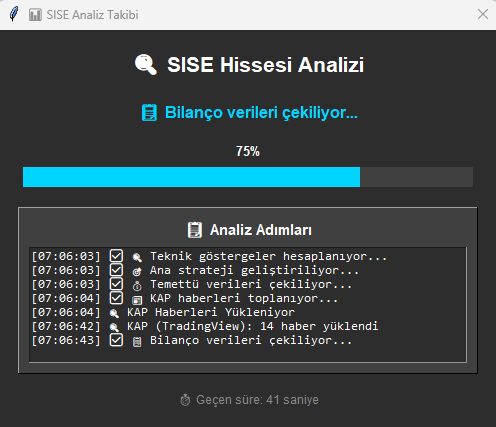
Task: Click the 75% progress label
Action: click(248, 151)
